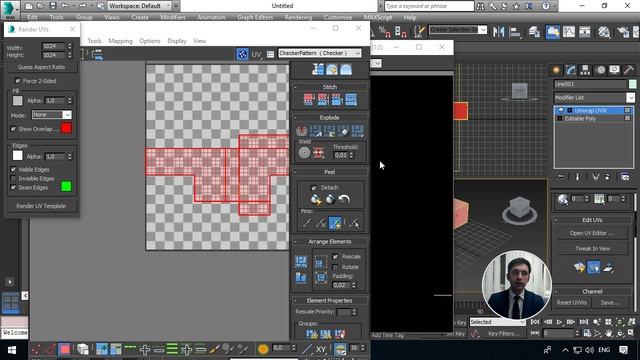Open the View menu in UV editor
This screenshot has width=640, height=360.
click(x=200, y=41)
